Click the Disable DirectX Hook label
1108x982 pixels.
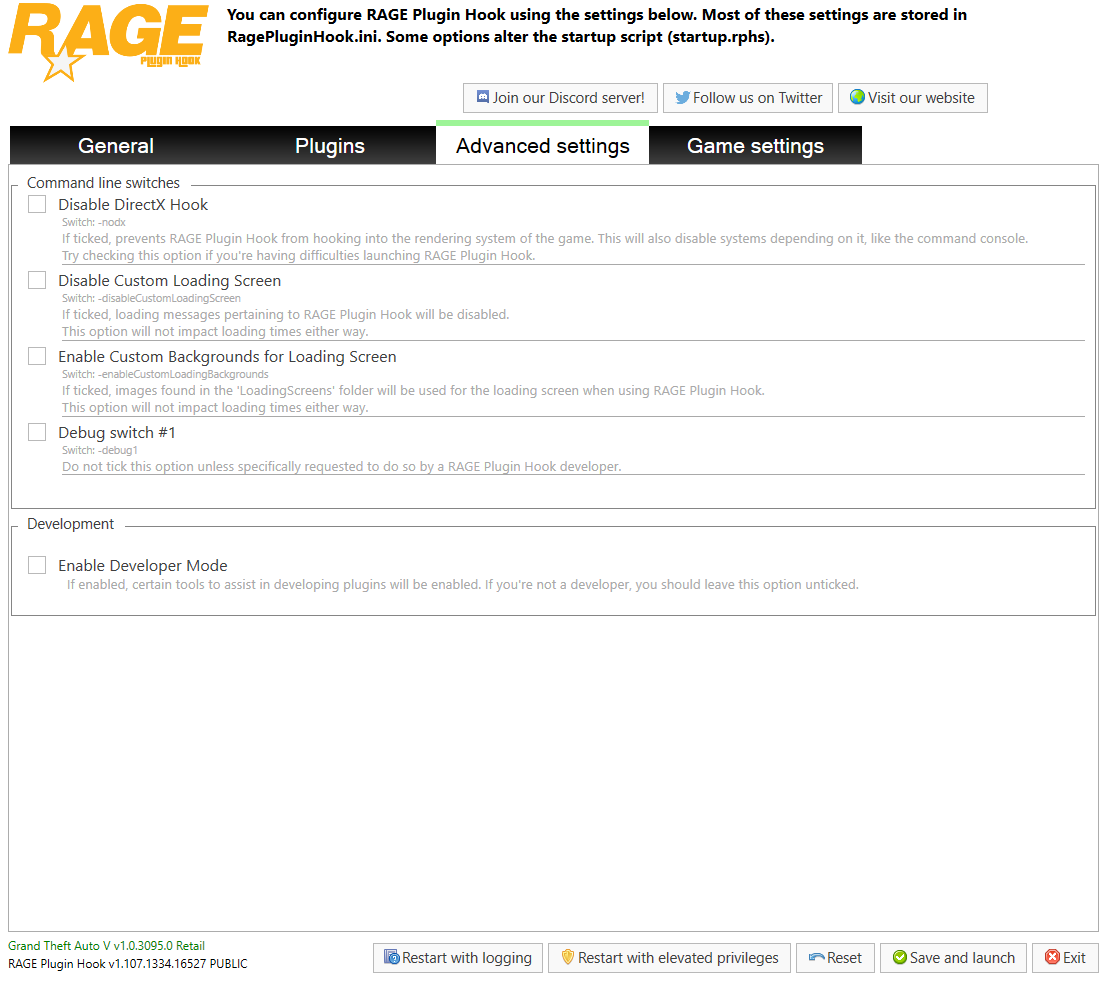[133, 204]
